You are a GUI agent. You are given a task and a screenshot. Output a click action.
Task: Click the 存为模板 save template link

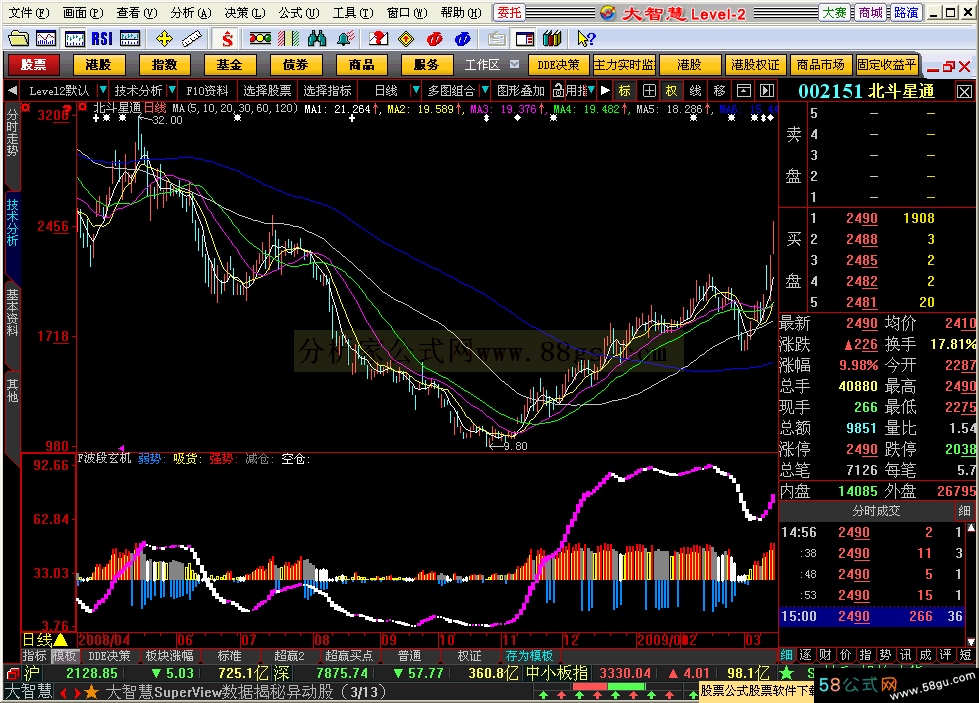(x=529, y=656)
